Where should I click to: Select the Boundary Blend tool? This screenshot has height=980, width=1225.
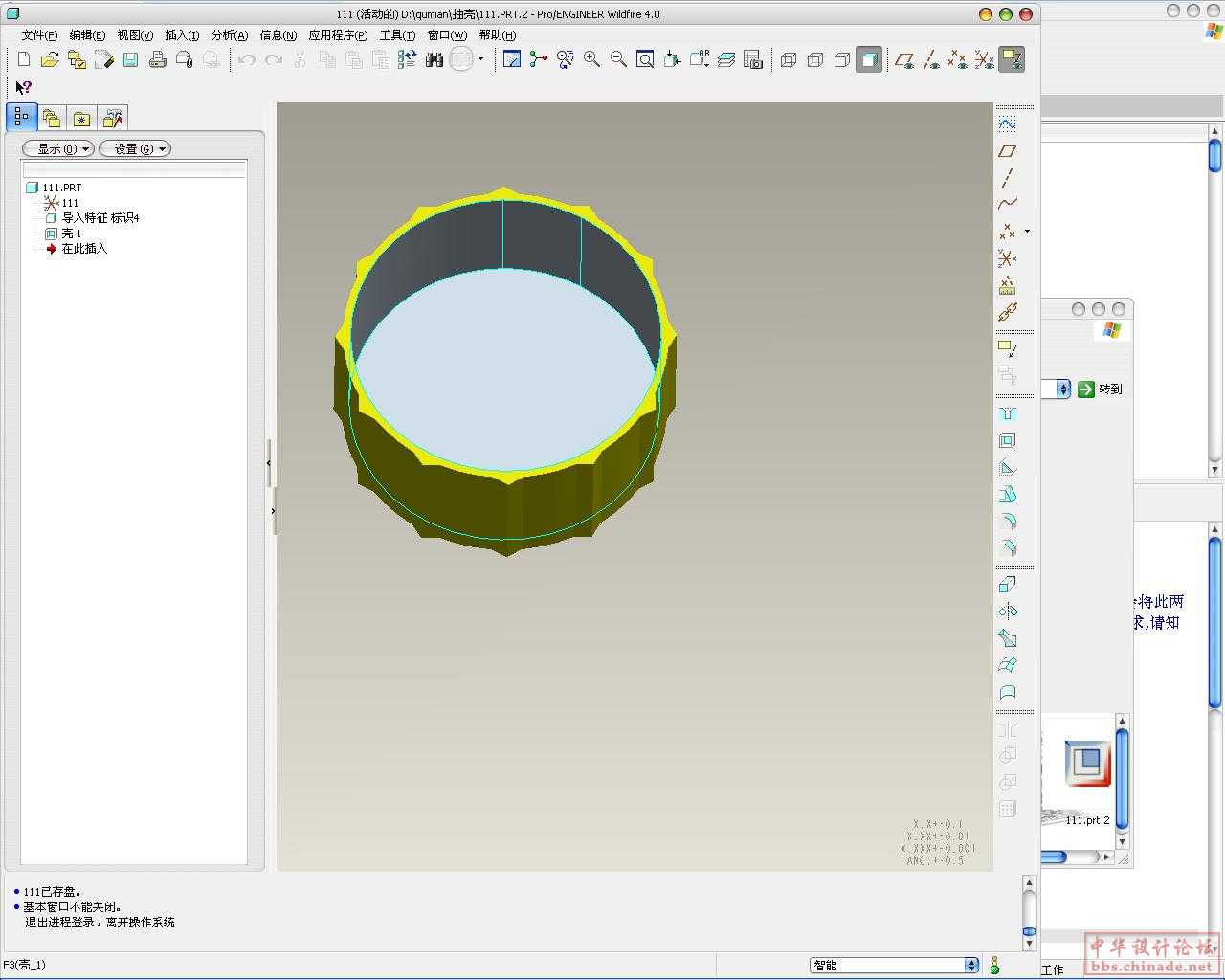pos(1007,664)
